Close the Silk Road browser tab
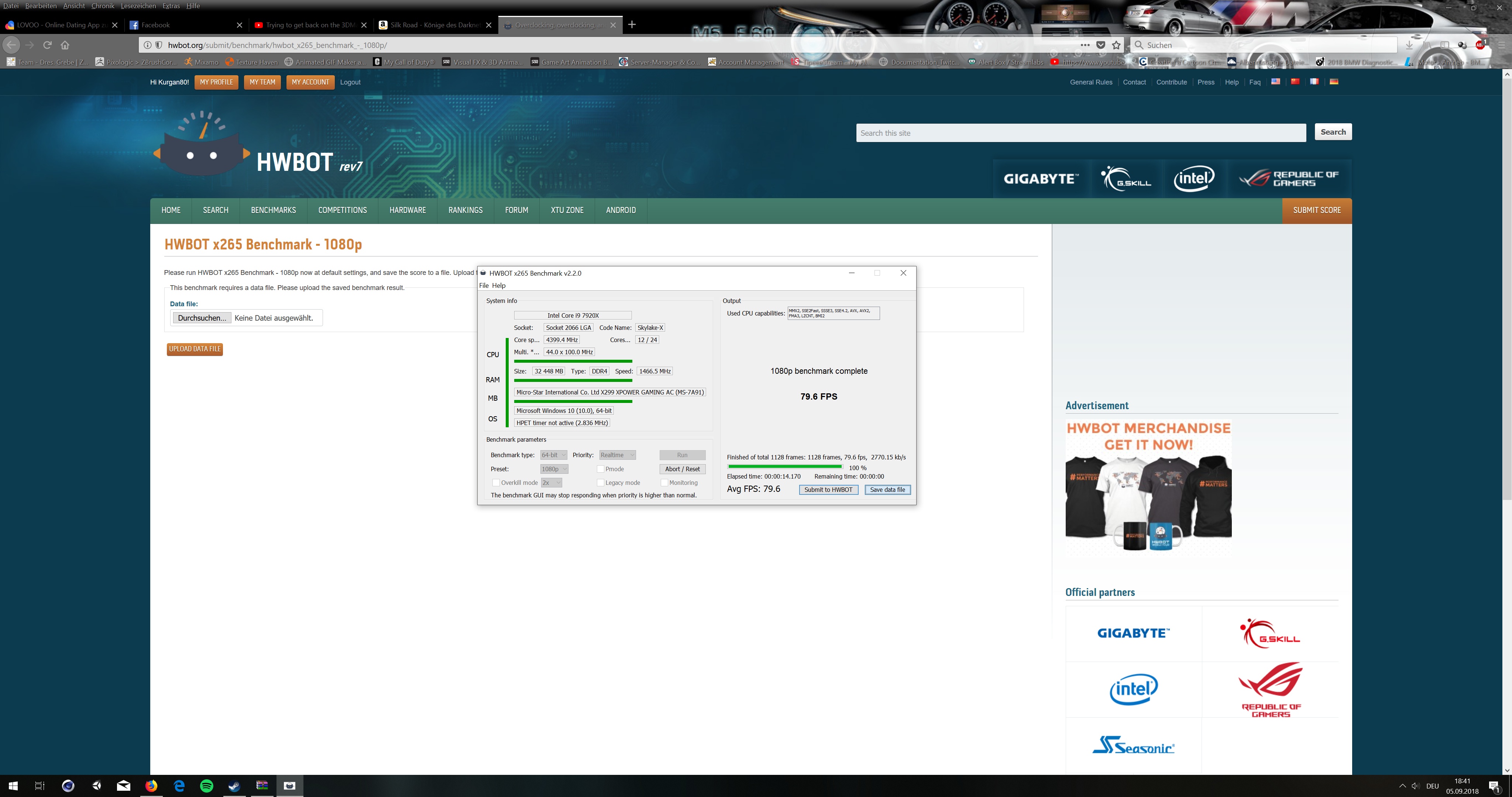 (488, 25)
